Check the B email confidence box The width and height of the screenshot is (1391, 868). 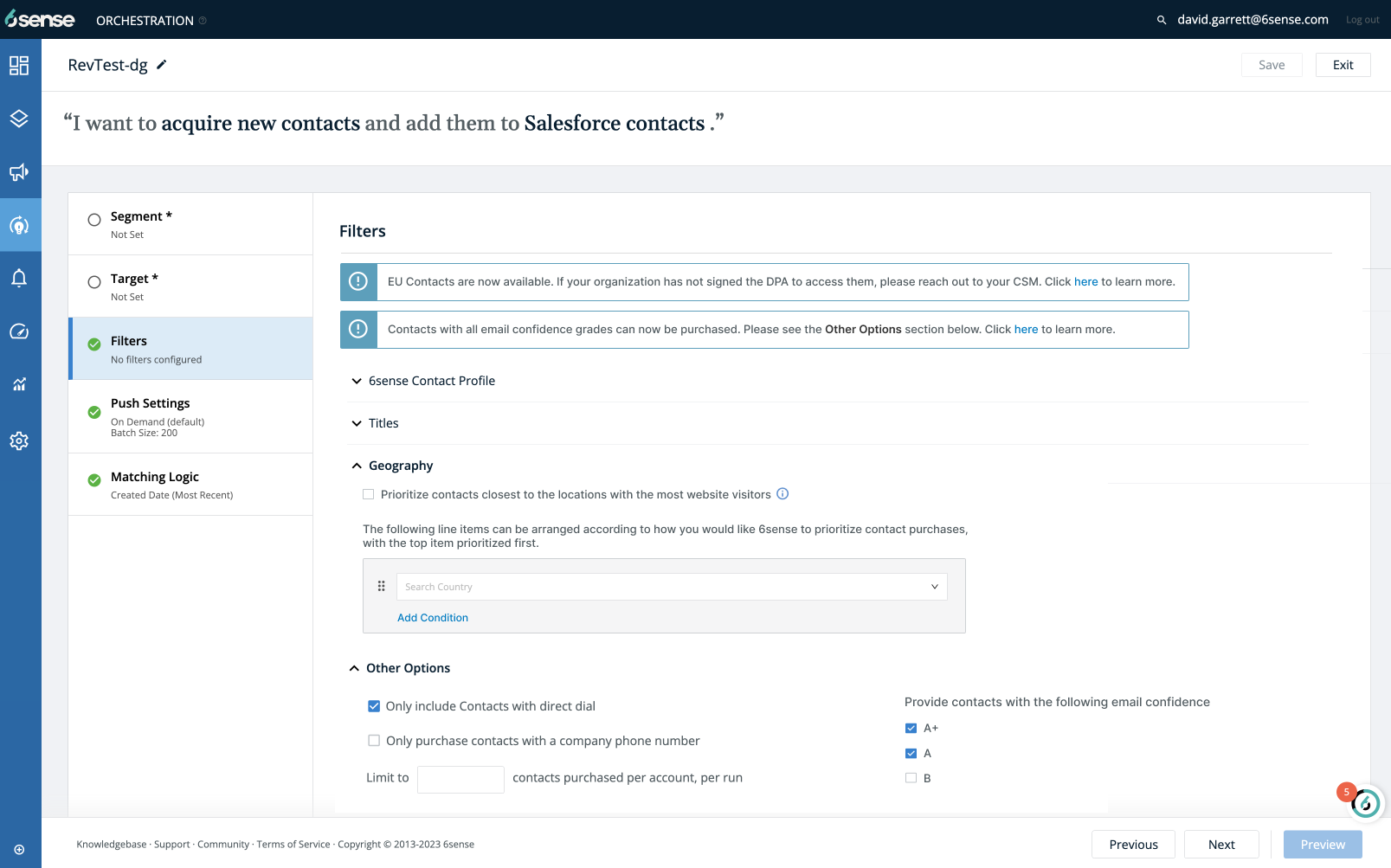[x=911, y=778]
